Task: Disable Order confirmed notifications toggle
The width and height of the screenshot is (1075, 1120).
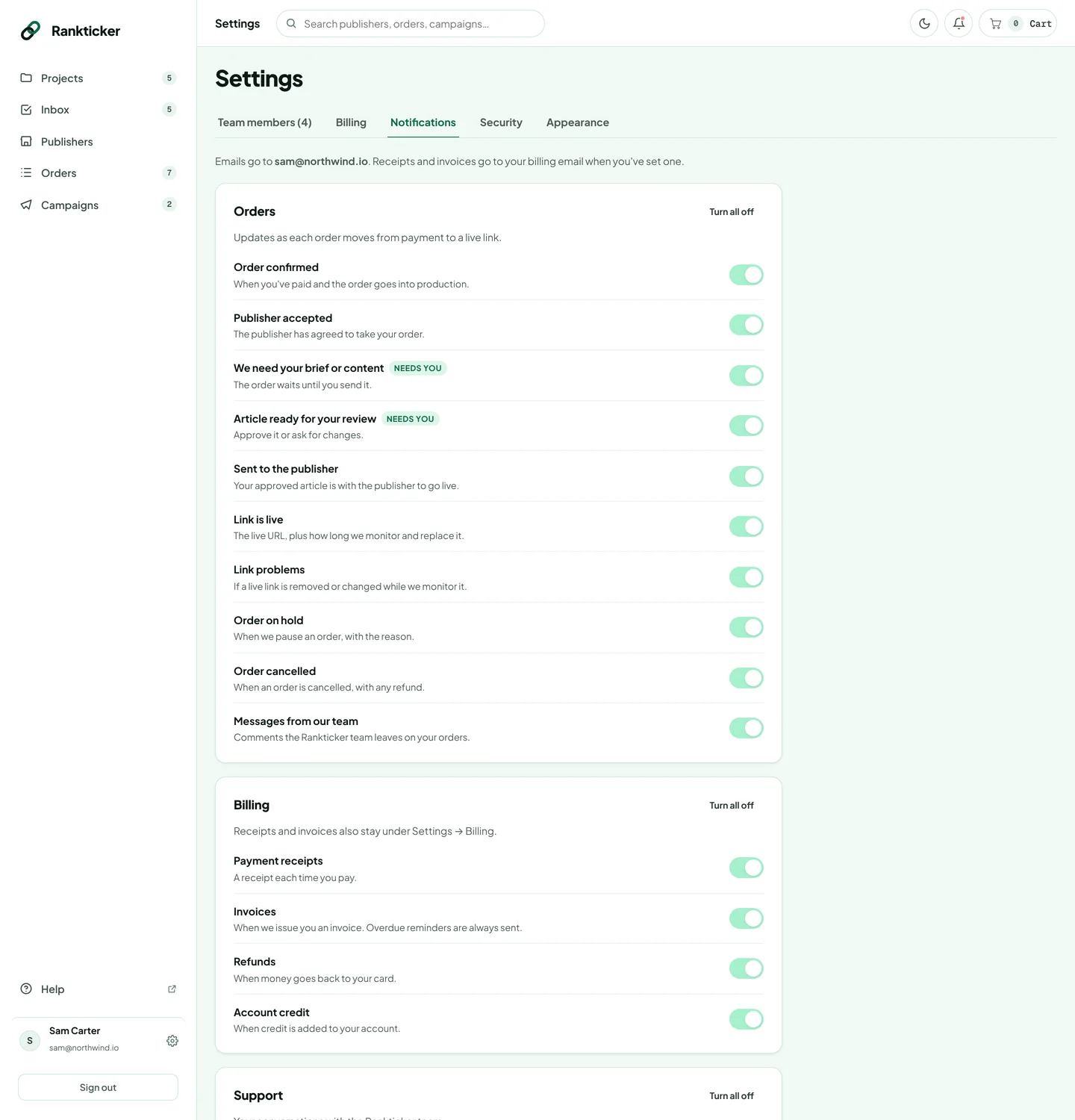Action: [x=747, y=275]
